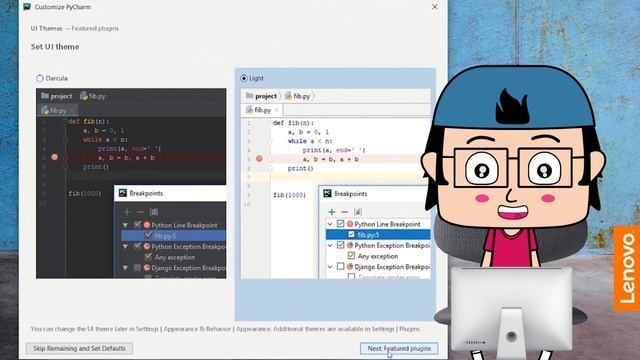Click the "Featured plugins" breadcrumb text

point(95,28)
